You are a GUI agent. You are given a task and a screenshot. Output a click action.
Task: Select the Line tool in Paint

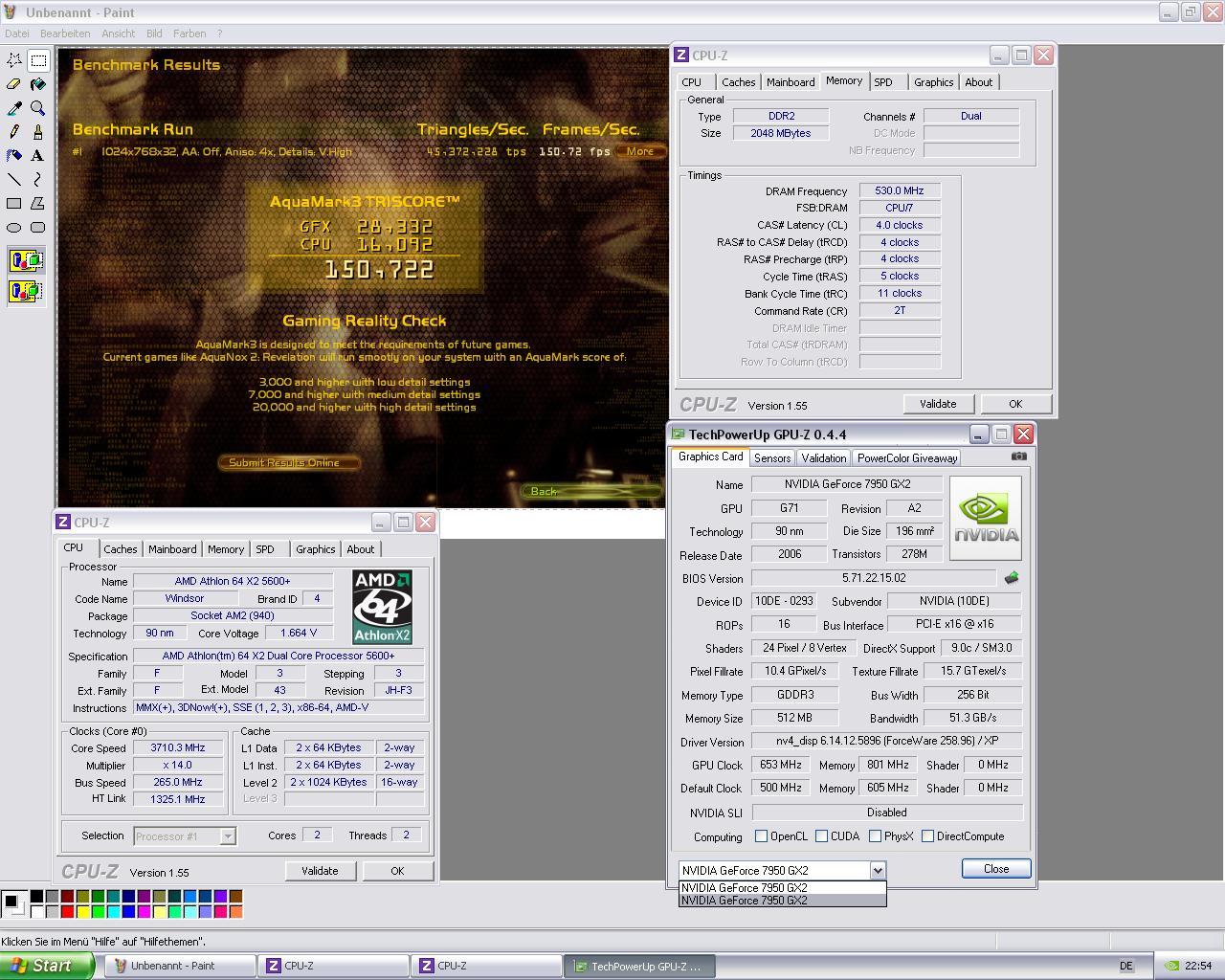tap(14, 179)
